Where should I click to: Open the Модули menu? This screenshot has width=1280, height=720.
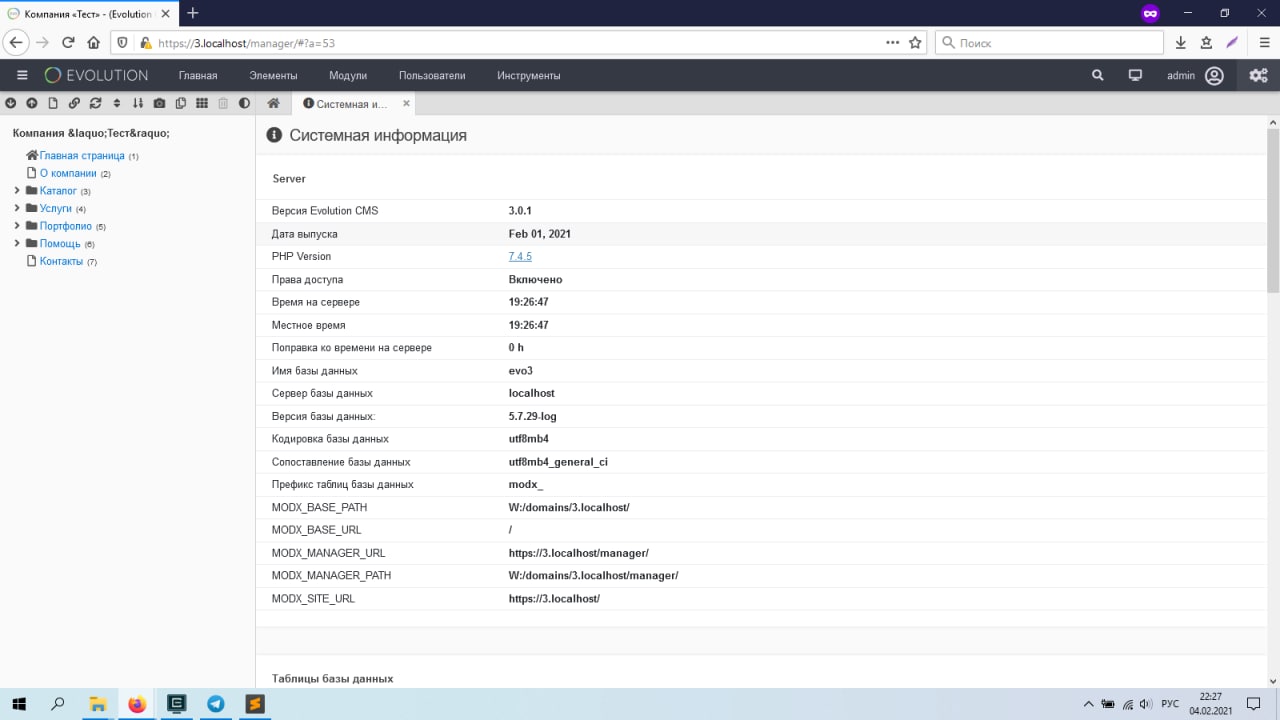click(x=348, y=76)
